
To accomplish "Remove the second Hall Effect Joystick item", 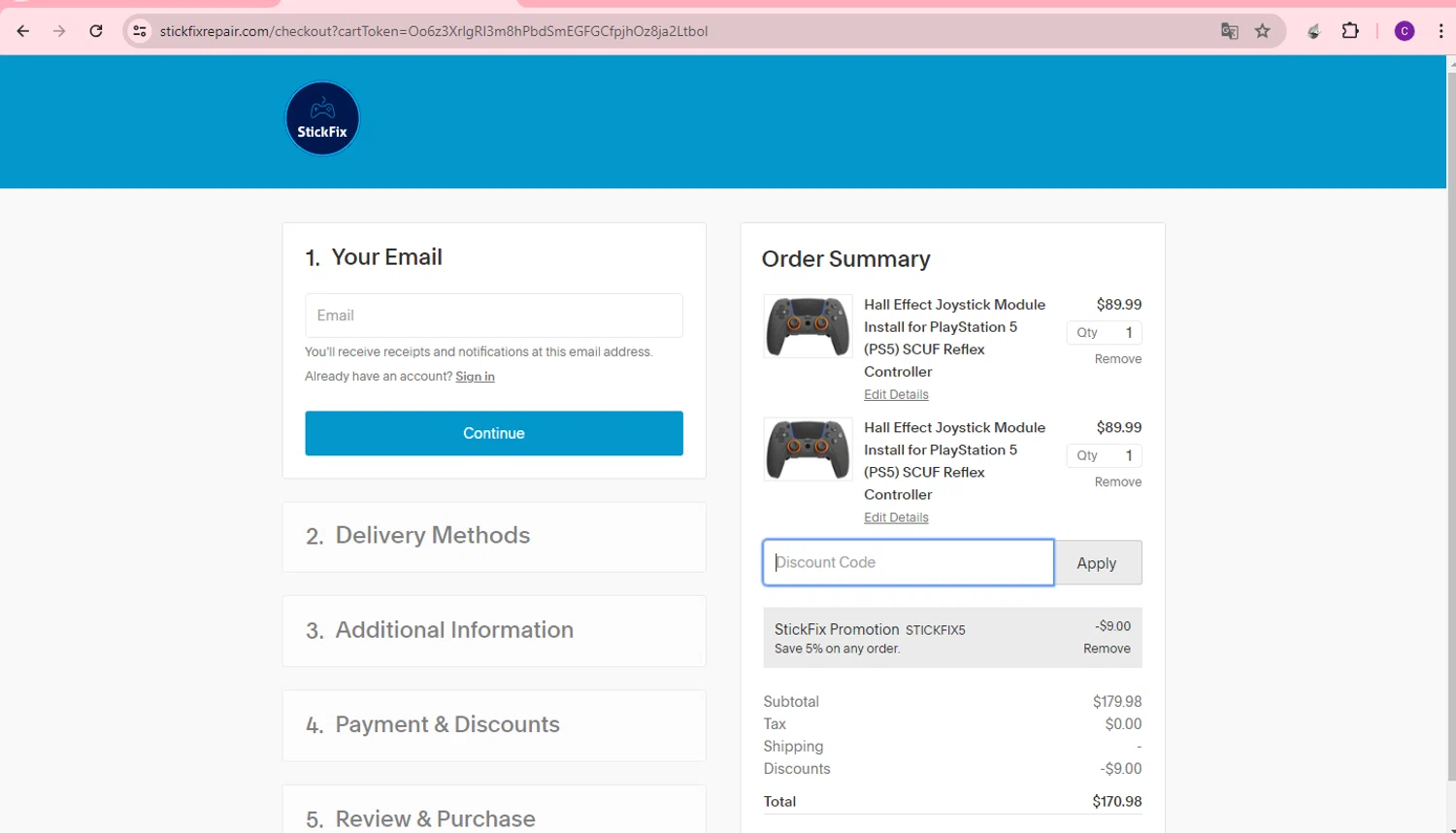I will coord(1118,482).
